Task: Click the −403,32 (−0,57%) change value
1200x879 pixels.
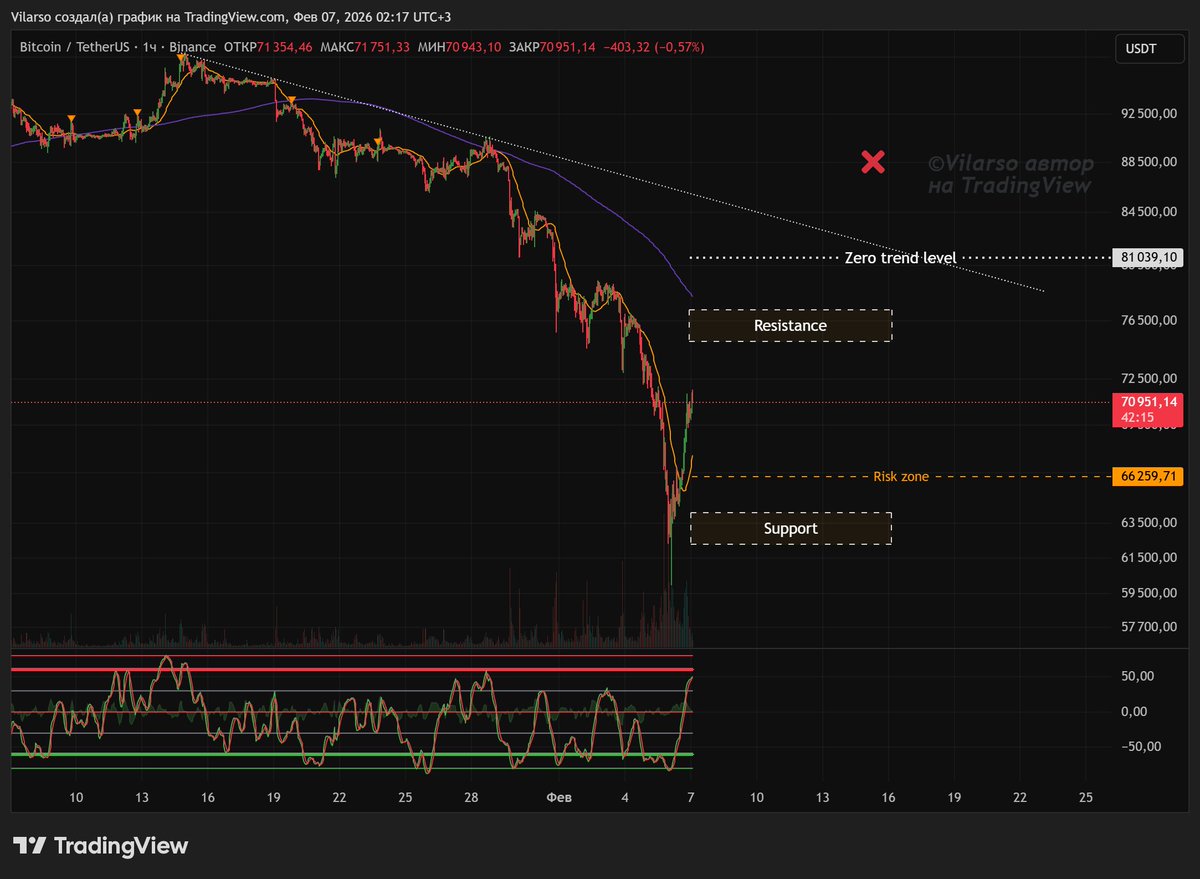Action: point(655,47)
